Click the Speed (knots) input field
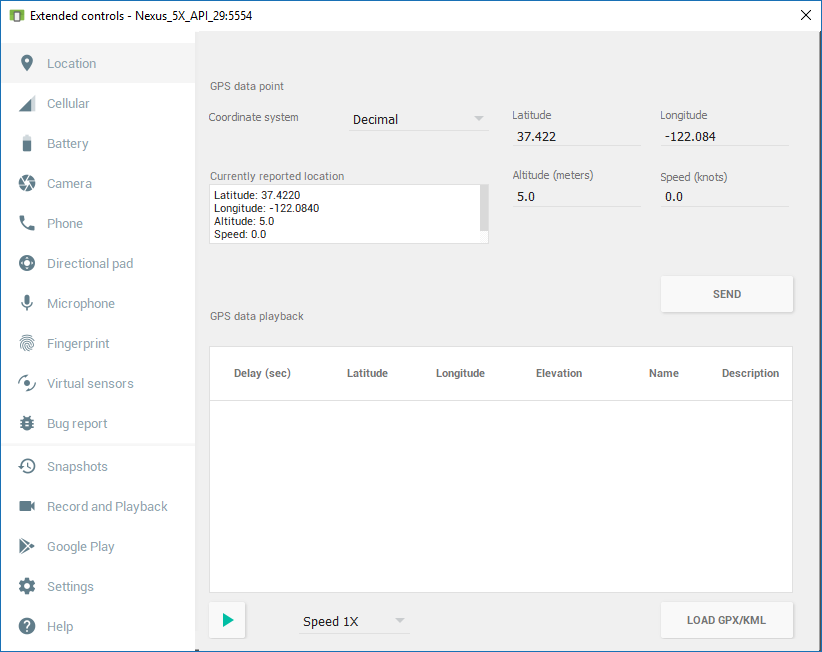The image size is (822, 652). click(x=724, y=197)
